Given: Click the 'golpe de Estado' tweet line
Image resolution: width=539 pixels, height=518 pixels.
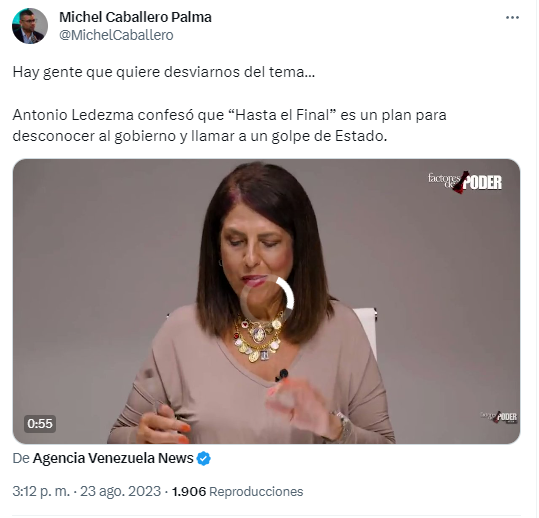Looking at the screenshot, I should (x=200, y=136).
